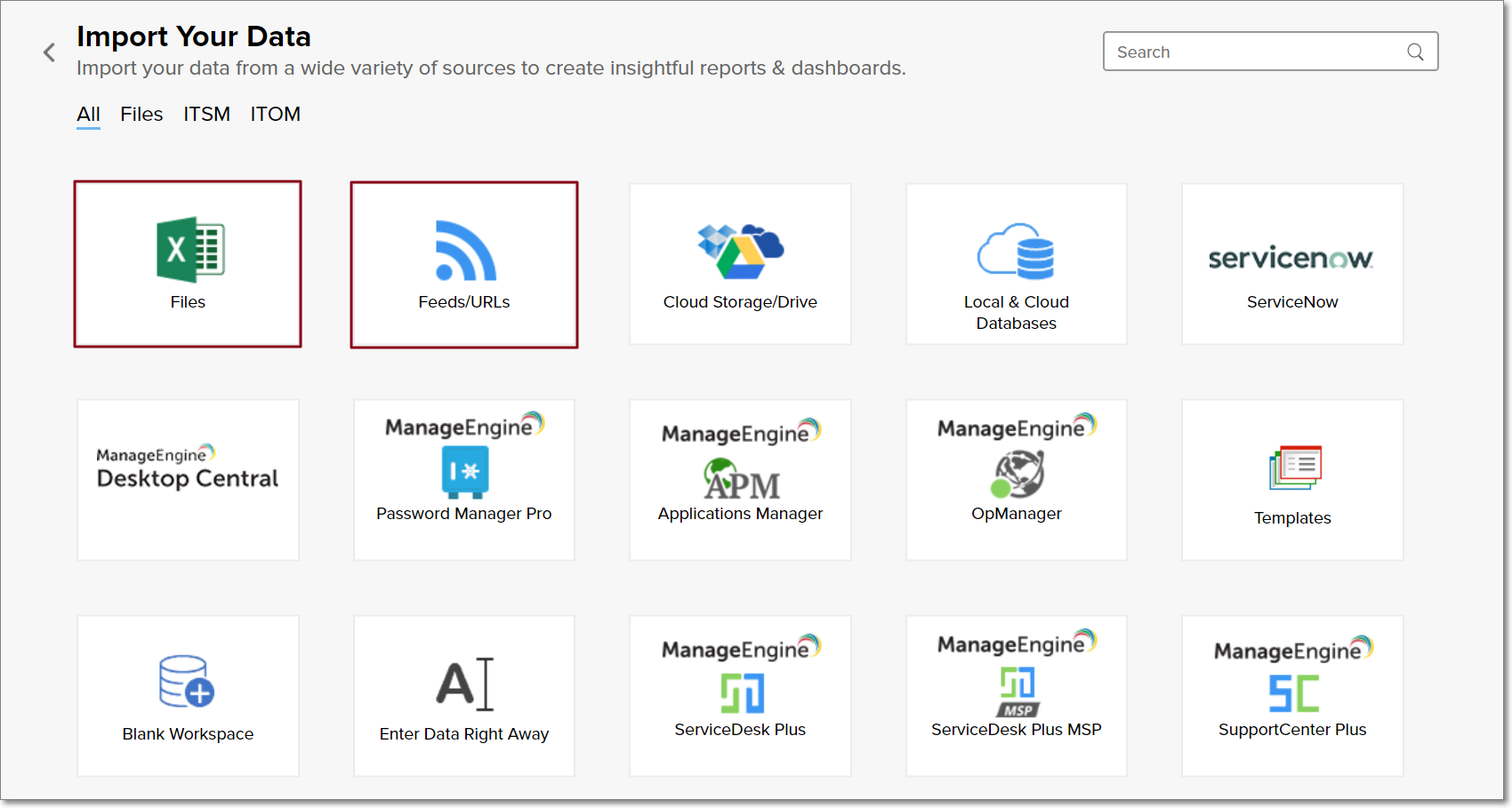
Task: Click the ServiceNow label text
Action: [1292, 302]
